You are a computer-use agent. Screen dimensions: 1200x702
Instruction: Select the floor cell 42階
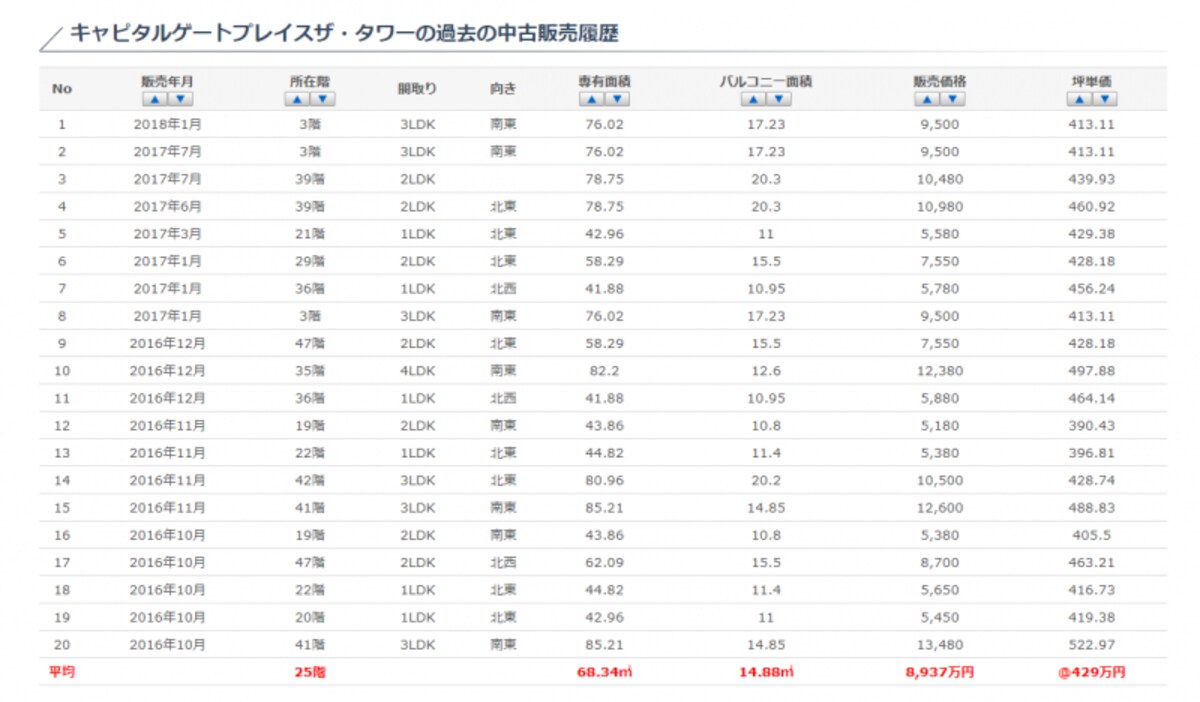tap(309, 480)
